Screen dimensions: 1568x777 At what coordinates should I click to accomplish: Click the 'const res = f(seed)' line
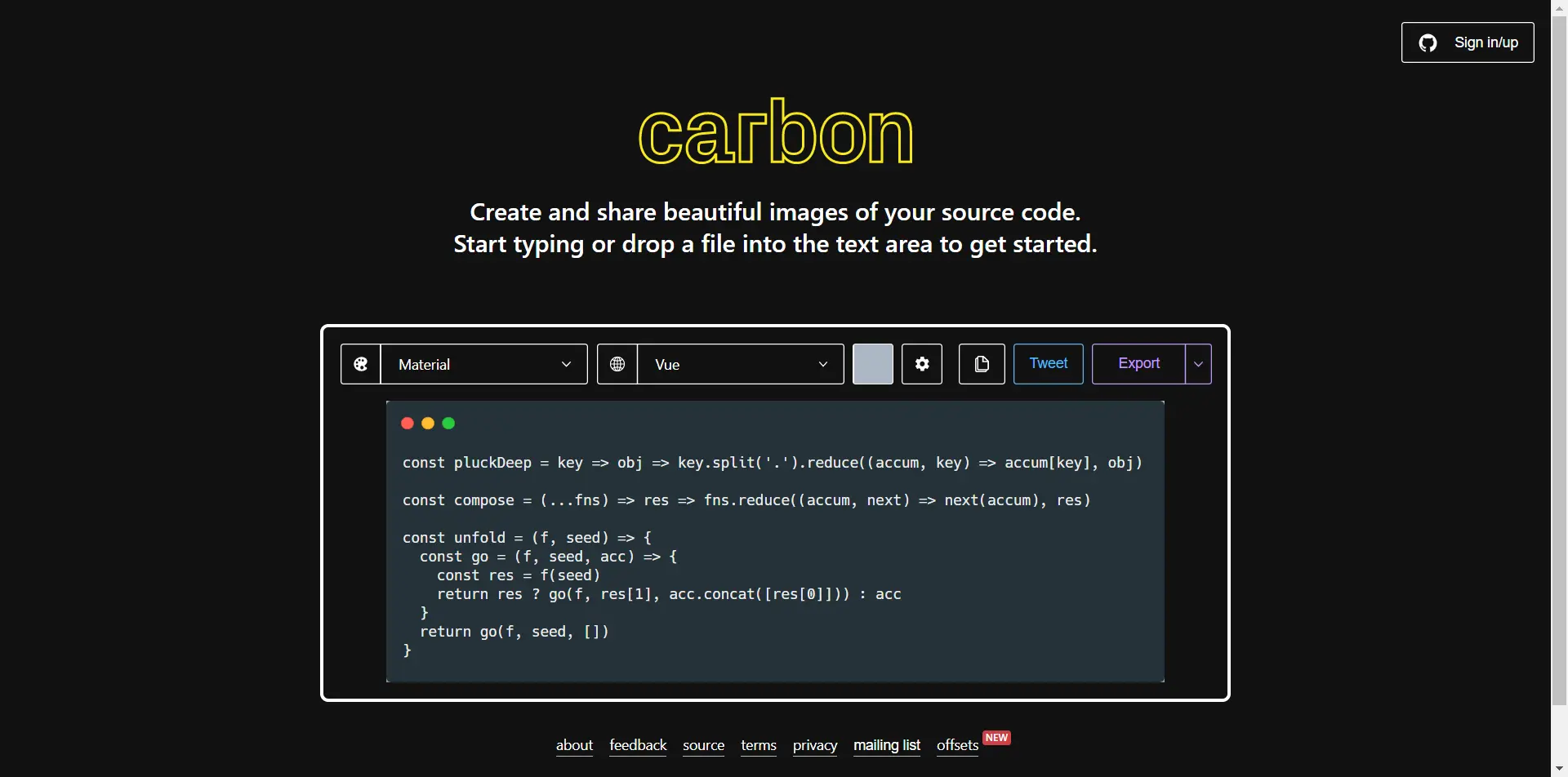pyautogui.click(x=519, y=575)
